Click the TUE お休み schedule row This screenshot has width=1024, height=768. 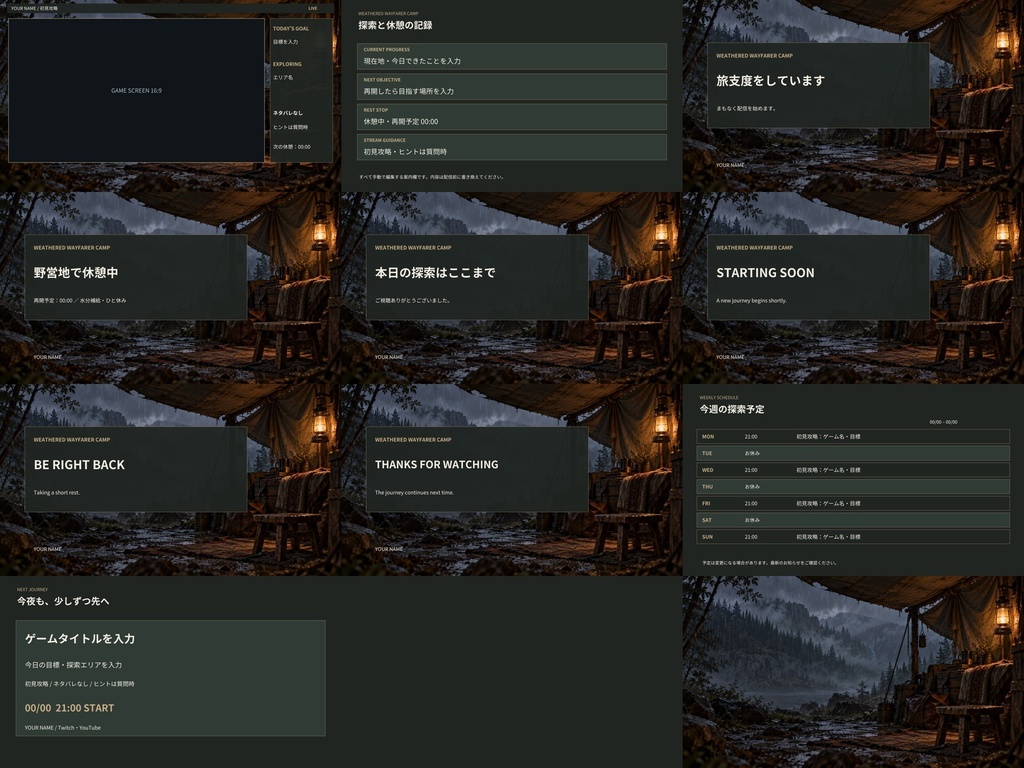(x=853, y=453)
